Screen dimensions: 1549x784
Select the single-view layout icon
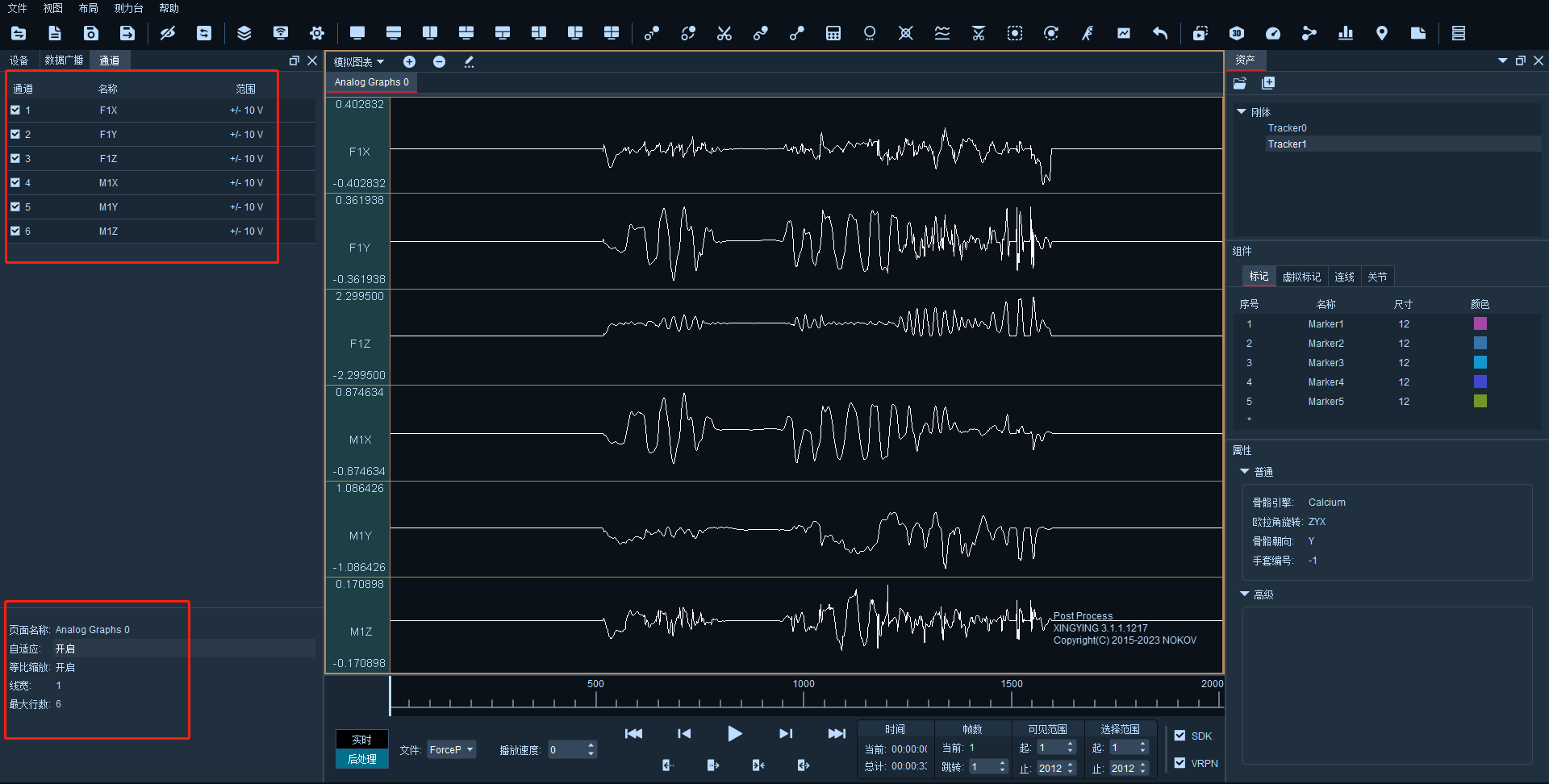(357, 33)
